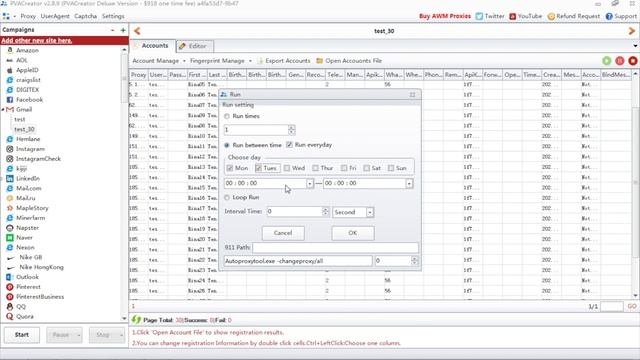Toggle the Mon checkbox

coord(230,168)
